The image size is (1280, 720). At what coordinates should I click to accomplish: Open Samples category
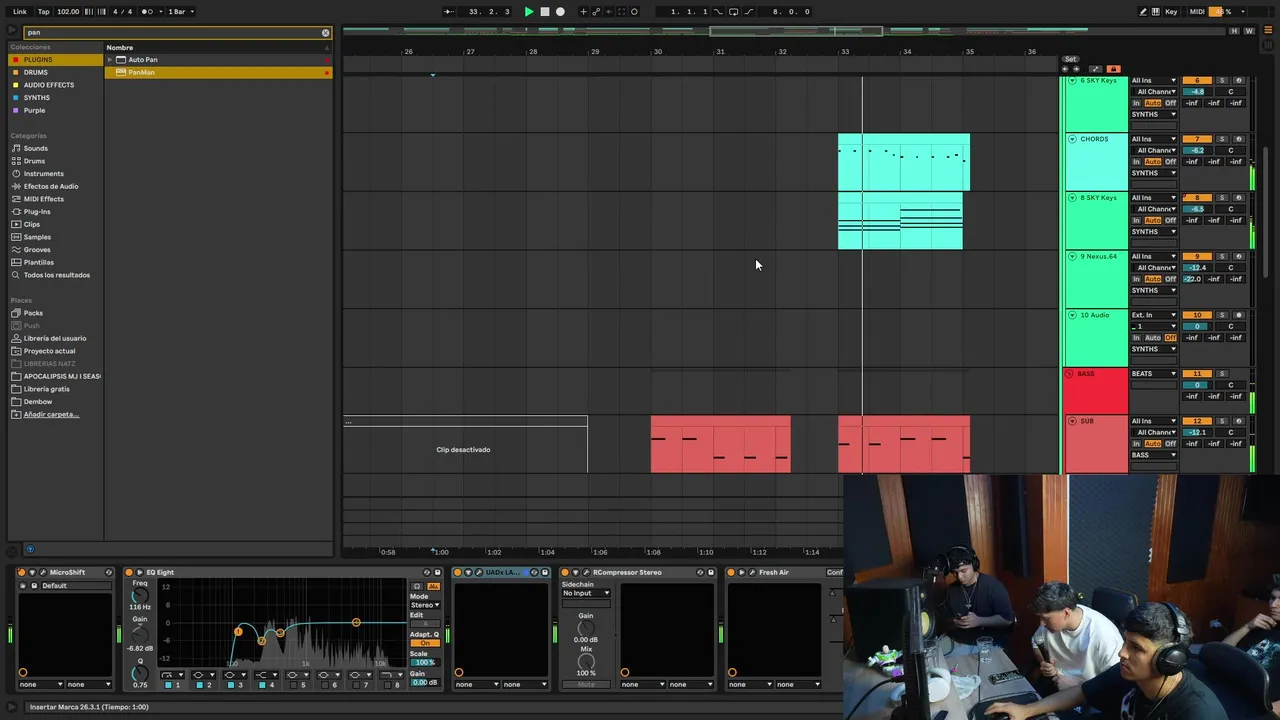[37, 237]
